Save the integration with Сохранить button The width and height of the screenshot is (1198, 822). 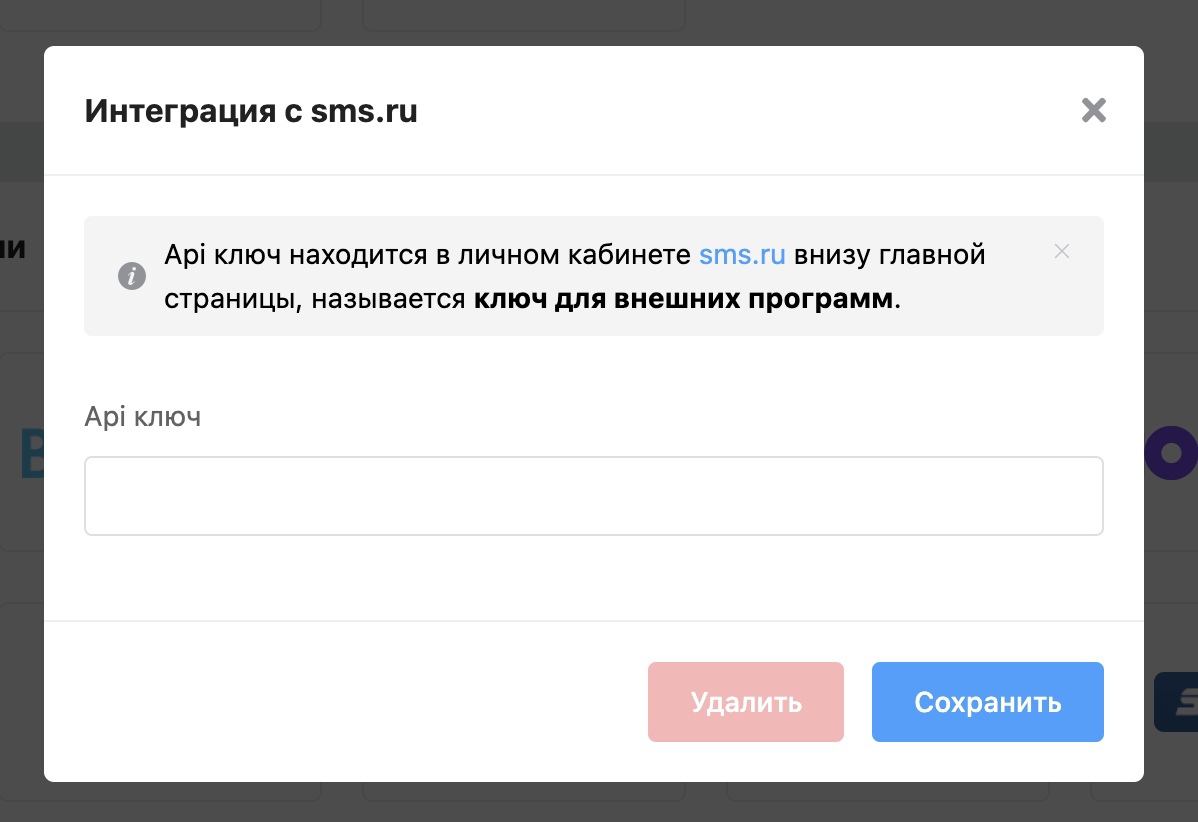coord(987,702)
